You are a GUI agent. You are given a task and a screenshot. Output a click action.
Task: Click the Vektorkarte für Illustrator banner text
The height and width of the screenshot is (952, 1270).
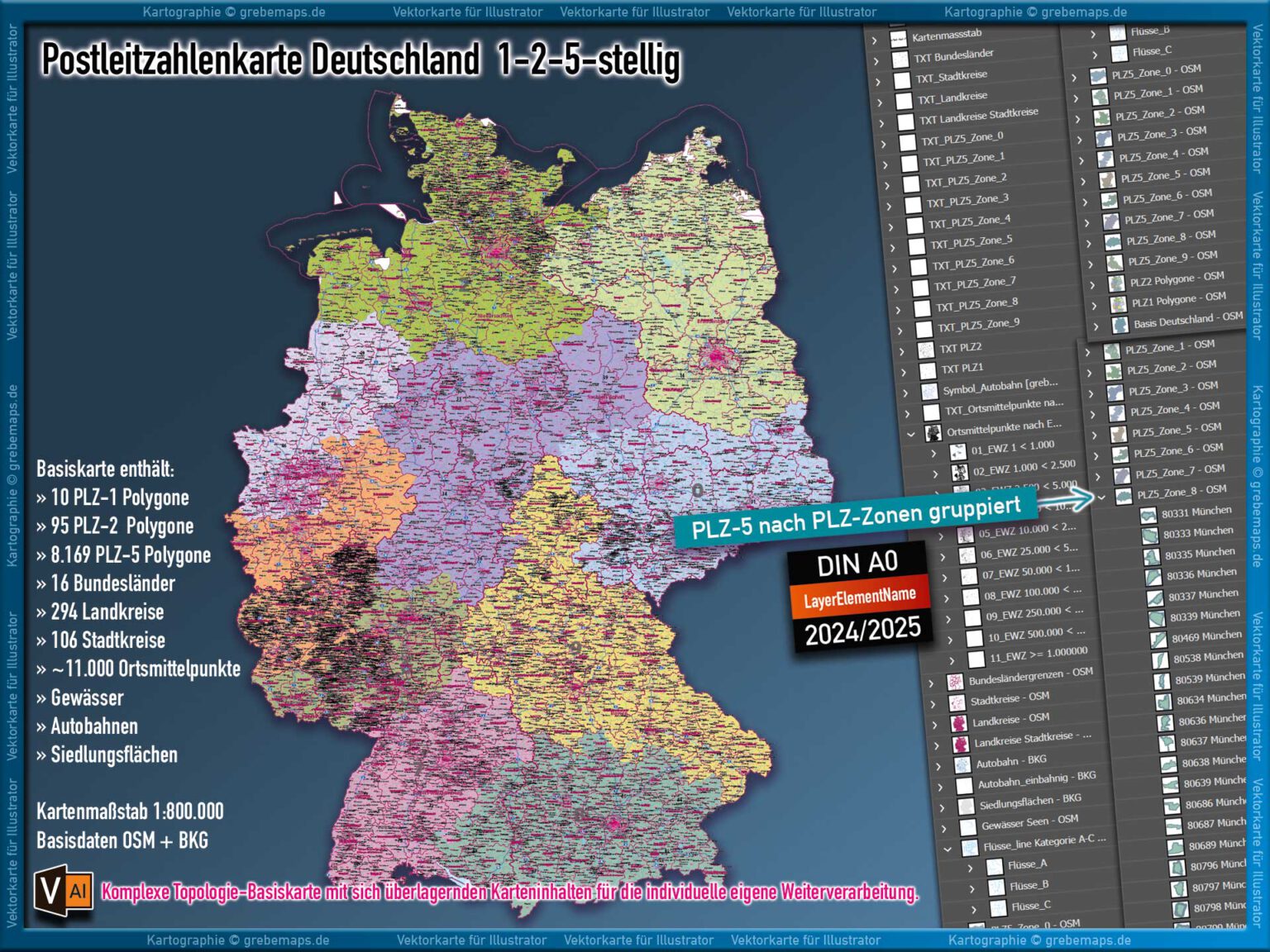(467, 12)
